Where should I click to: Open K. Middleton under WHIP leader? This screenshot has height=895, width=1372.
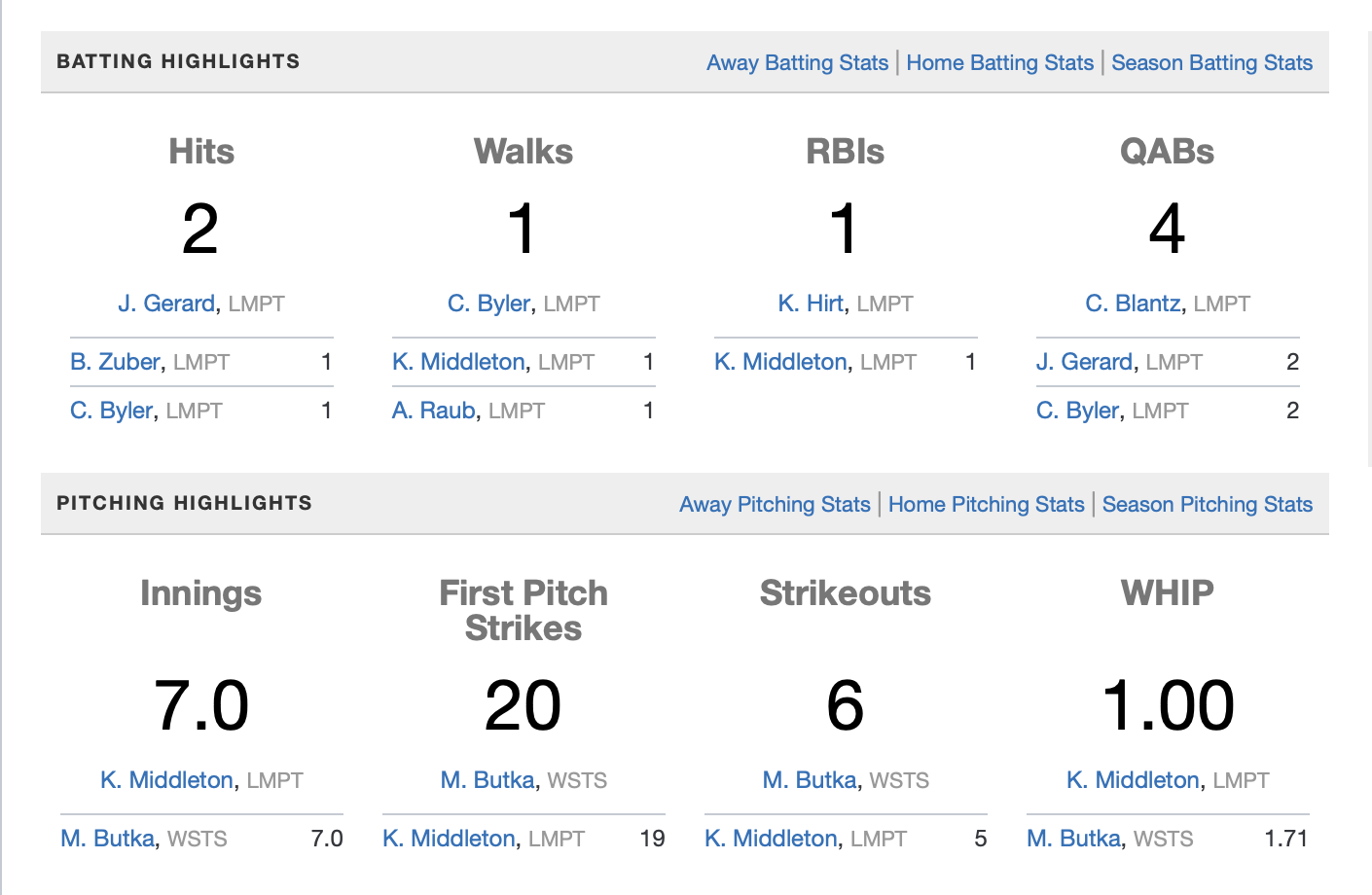click(1133, 780)
